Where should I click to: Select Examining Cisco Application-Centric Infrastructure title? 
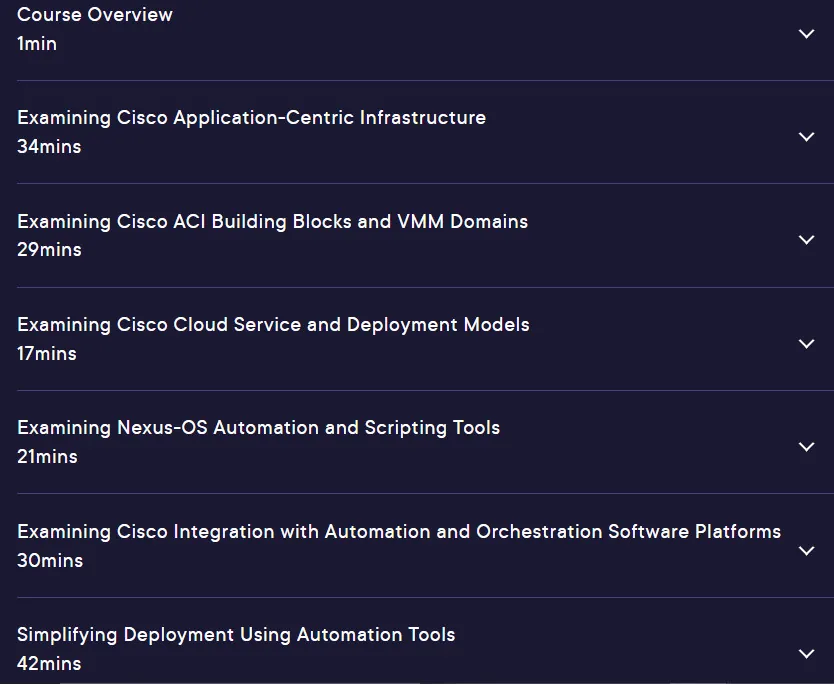tap(252, 118)
